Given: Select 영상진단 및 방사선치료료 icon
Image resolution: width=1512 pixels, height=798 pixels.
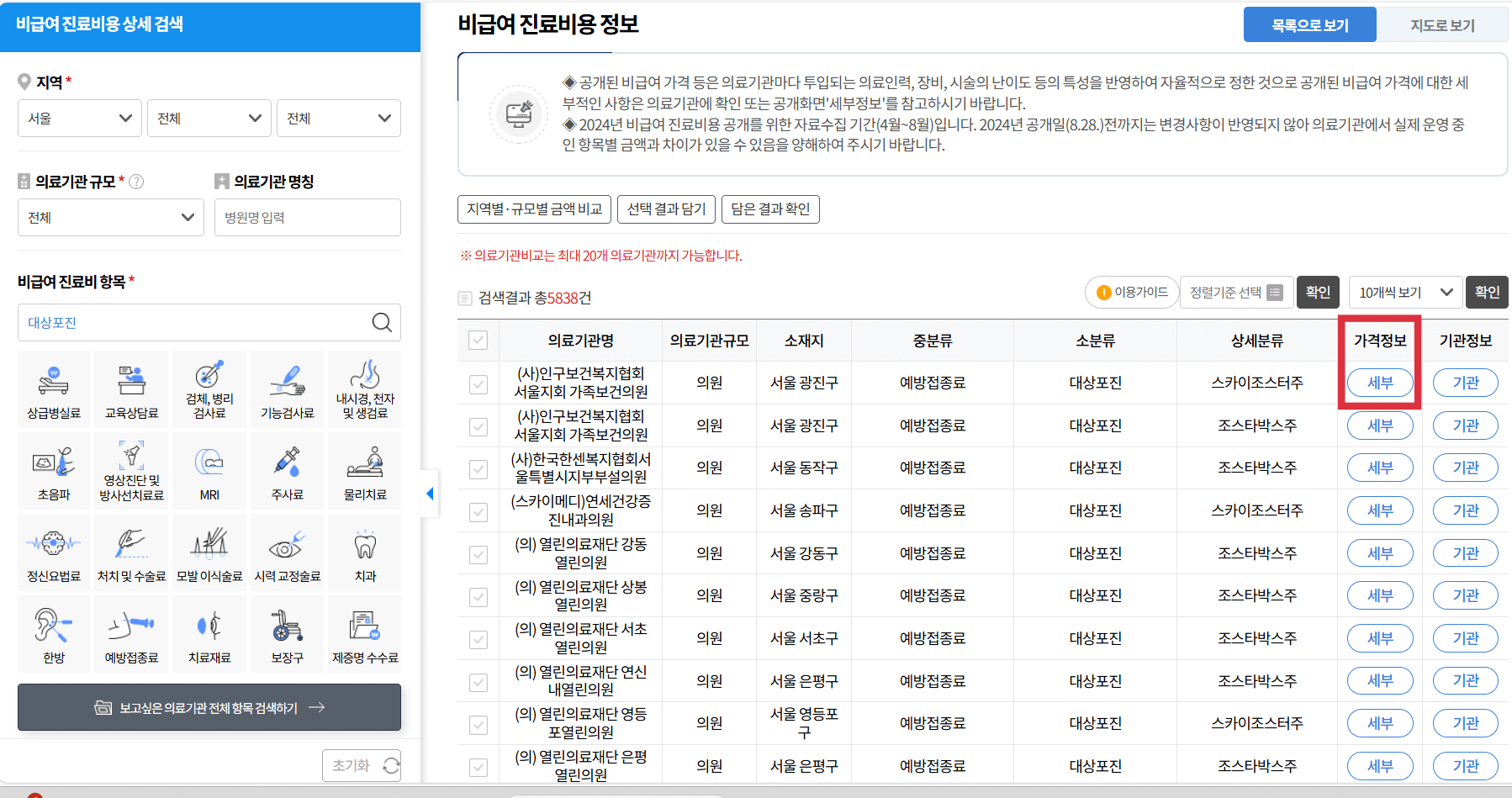Looking at the screenshot, I should [x=131, y=471].
